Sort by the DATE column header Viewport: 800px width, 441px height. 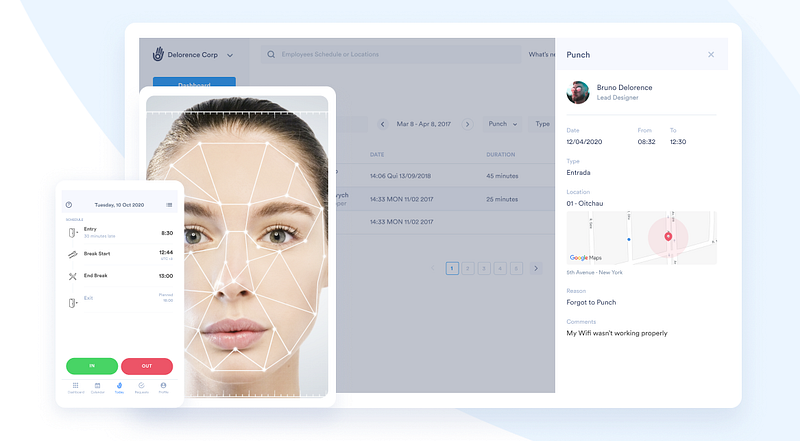tap(377, 154)
